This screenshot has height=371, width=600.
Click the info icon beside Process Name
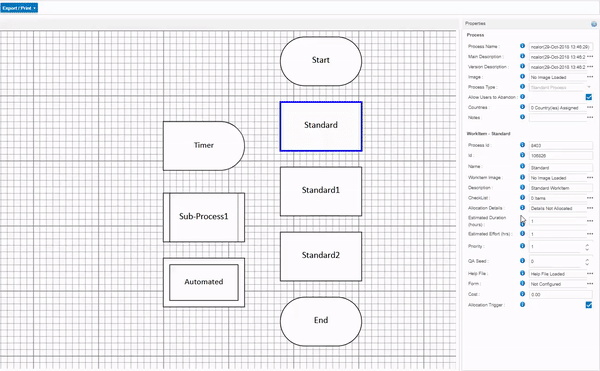pos(522,46)
